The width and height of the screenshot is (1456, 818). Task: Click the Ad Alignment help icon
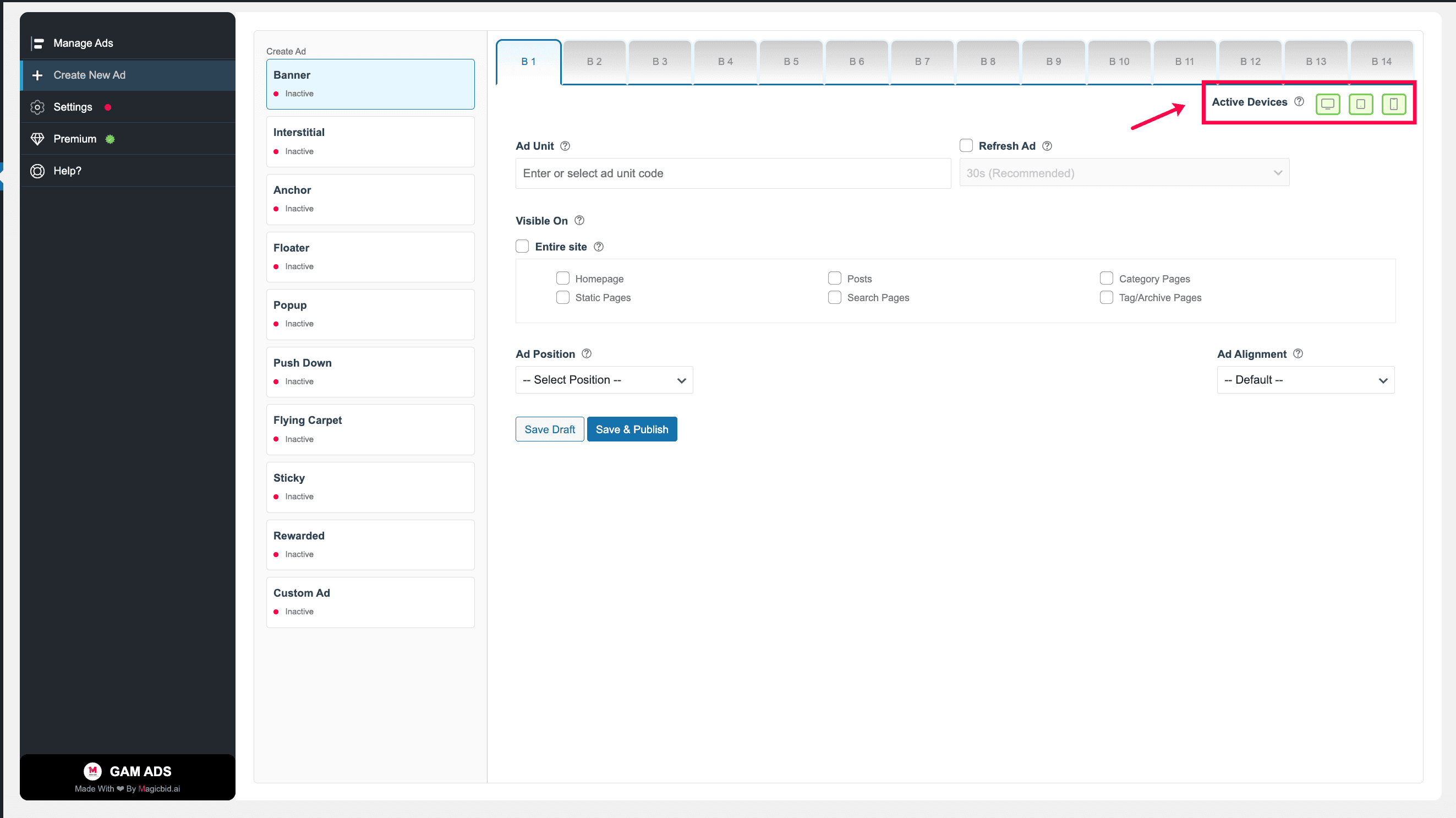pyautogui.click(x=1298, y=353)
